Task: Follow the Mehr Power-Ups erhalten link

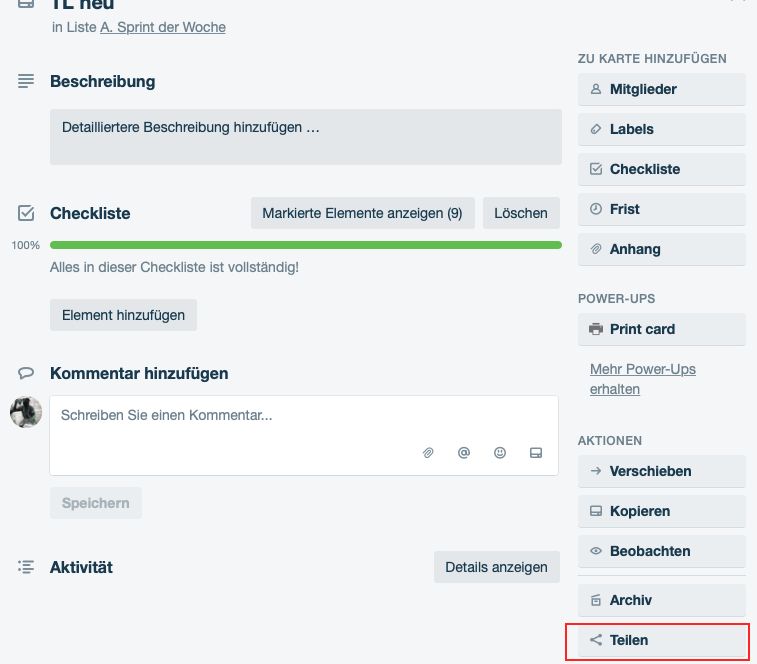Action: pos(643,379)
